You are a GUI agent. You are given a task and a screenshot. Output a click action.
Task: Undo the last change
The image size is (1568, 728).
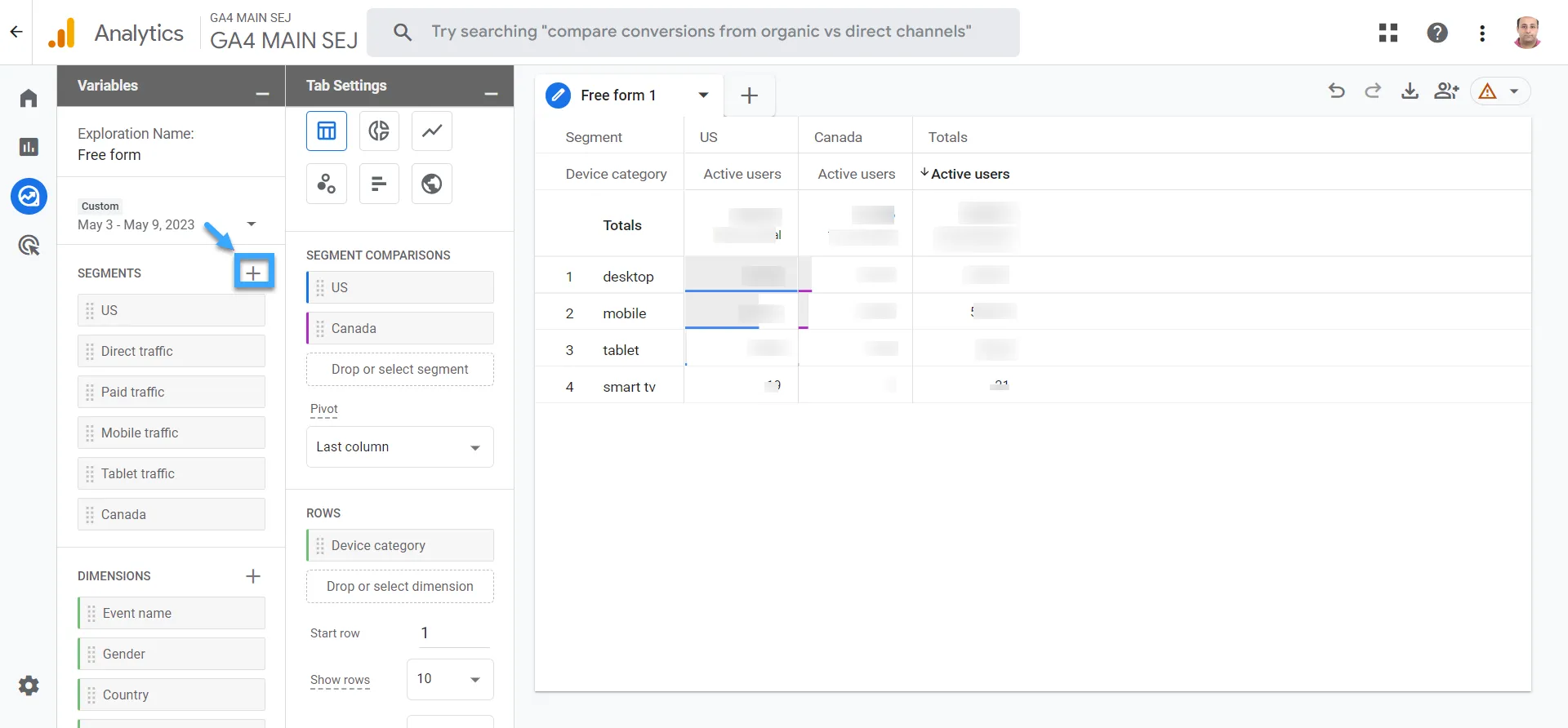tap(1337, 91)
